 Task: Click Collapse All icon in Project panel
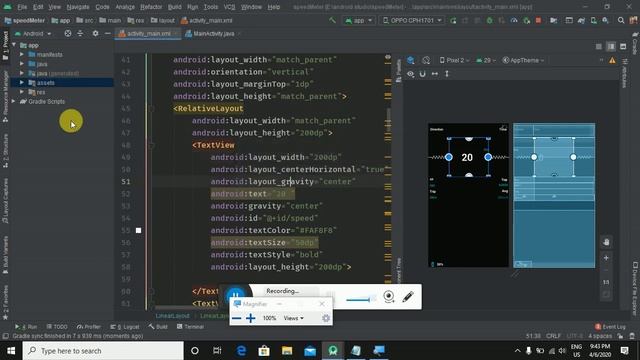(80, 33)
